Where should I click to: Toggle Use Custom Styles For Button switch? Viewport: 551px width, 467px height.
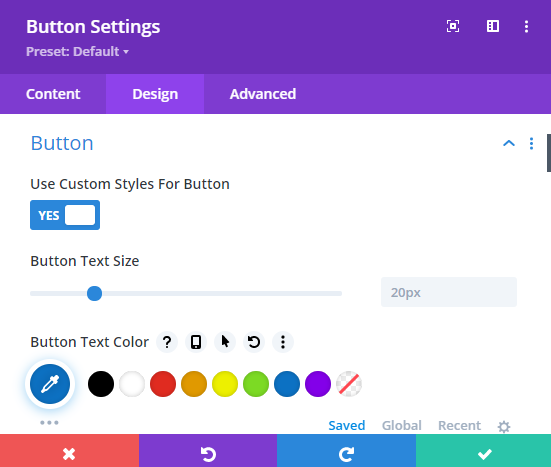pos(65,215)
